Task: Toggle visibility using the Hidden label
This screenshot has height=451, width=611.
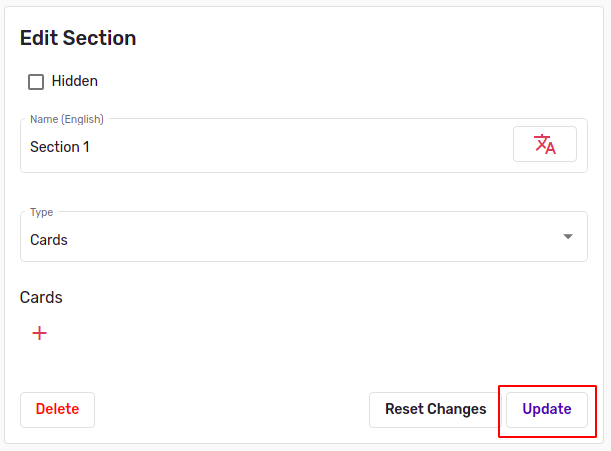Action: click(74, 81)
